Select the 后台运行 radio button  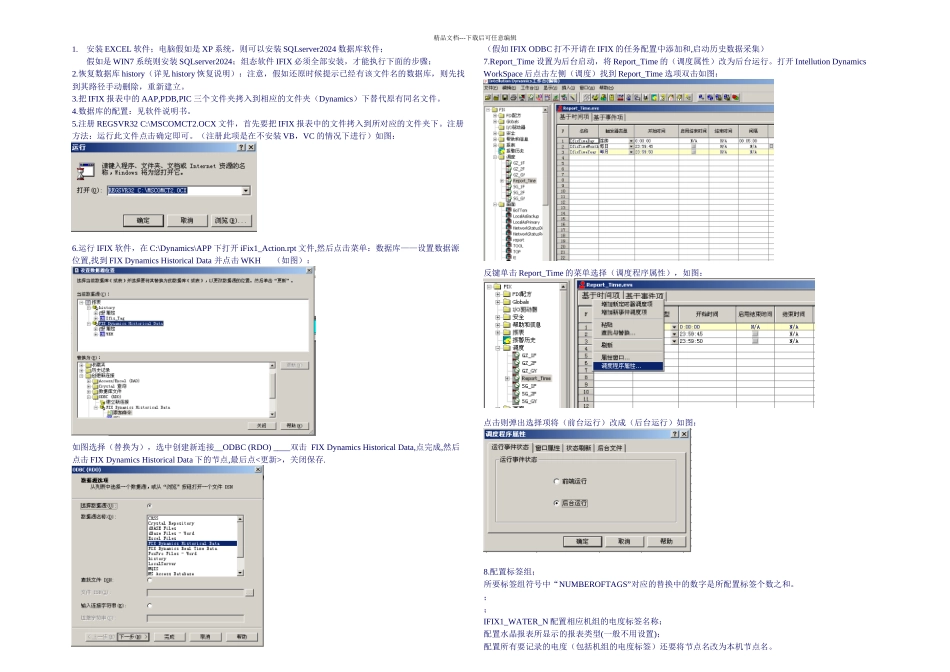[556, 503]
